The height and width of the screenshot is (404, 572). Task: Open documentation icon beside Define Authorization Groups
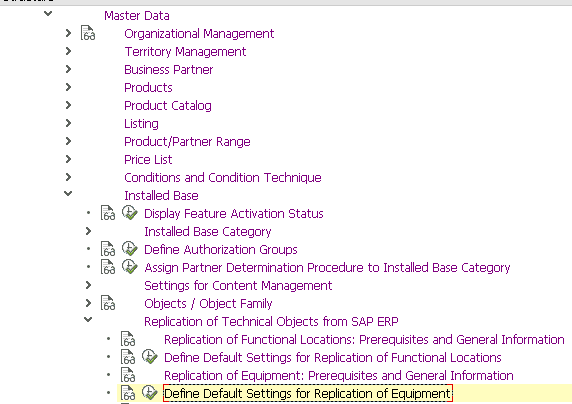click(108, 249)
